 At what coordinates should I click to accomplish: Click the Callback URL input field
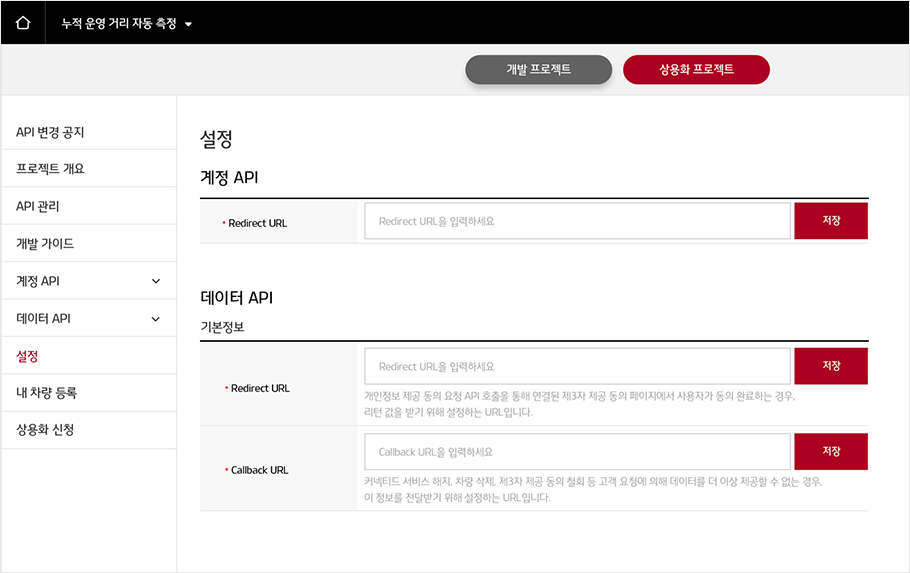pos(577,452)
